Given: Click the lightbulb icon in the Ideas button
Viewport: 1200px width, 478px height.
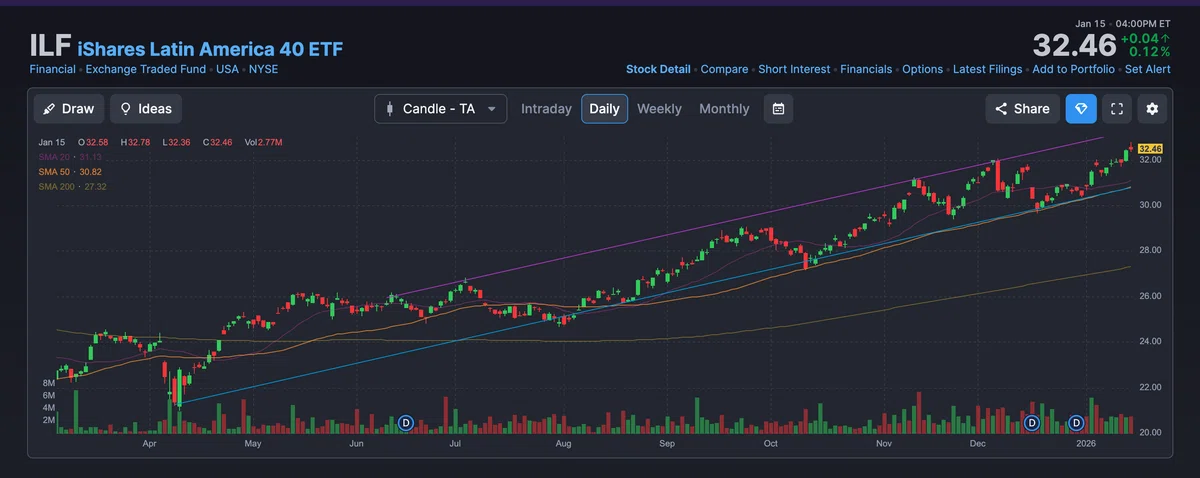Looking at the screenshot, I should coord(126,109).
